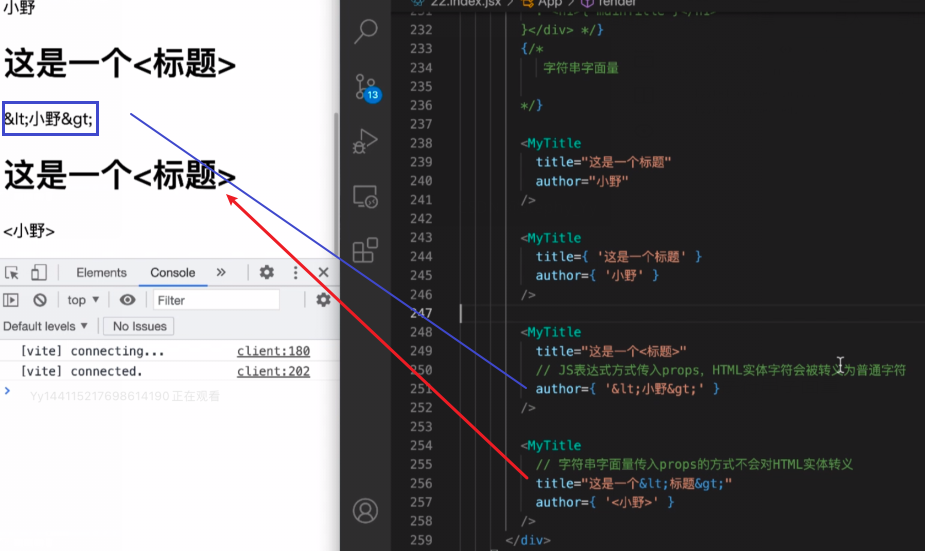Toggle the device toolbar in DevTools
Viewport: 925px width, 551px height.
tap(39, 273)
